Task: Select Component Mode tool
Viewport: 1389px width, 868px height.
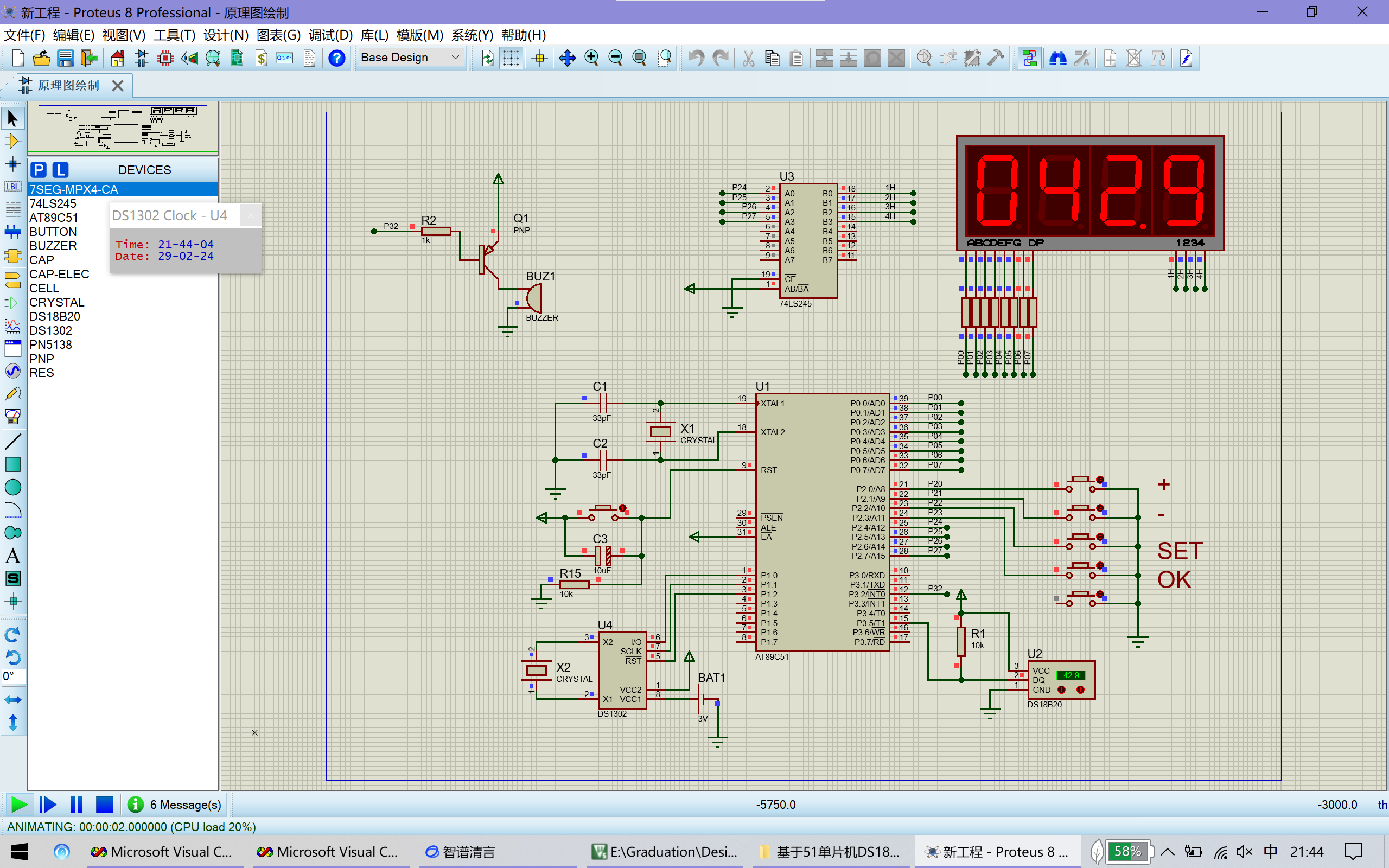Action: pyautogui.click(x=12, y=141)
